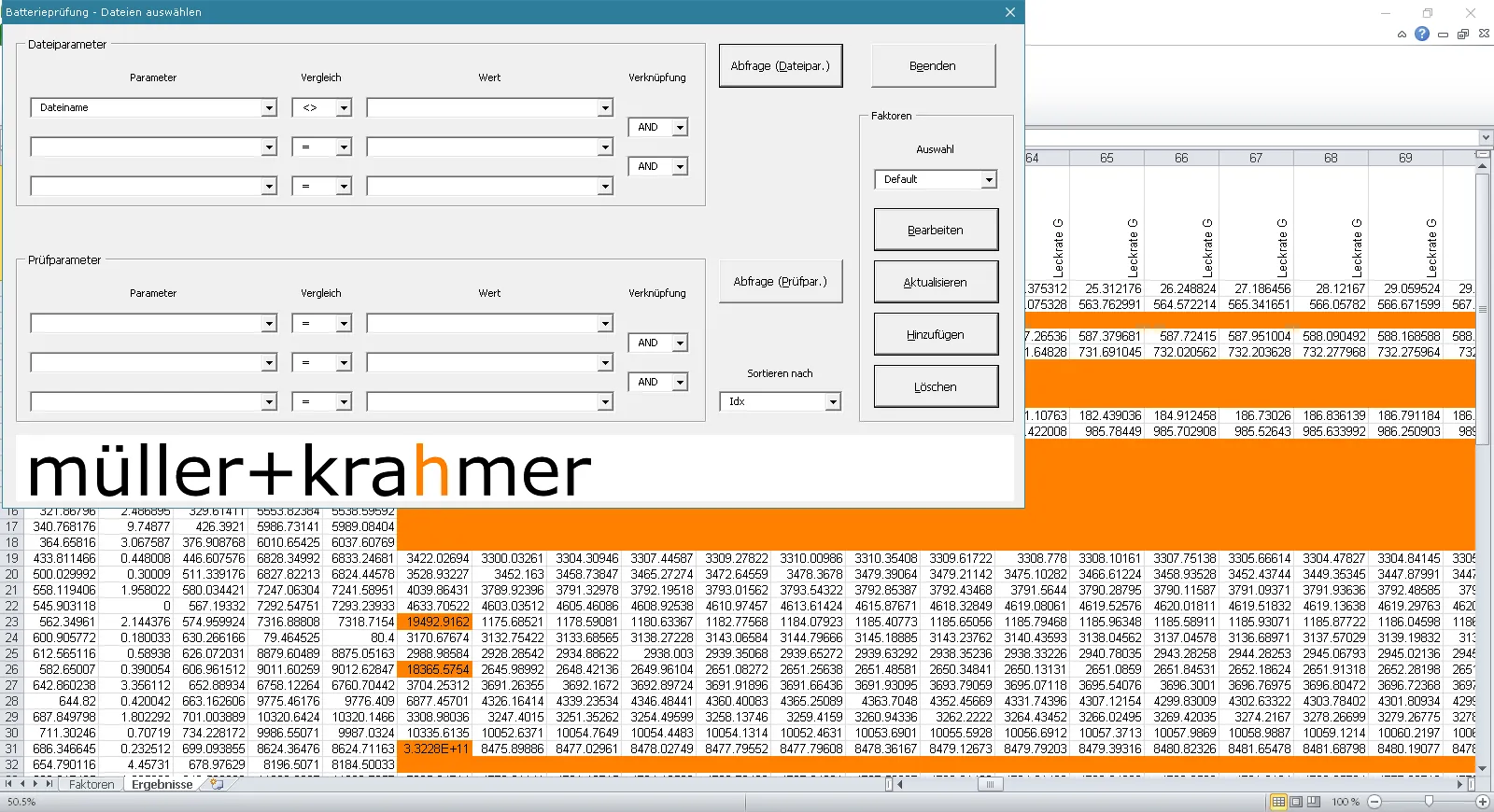1494x812 pixels.
Task: Open the Dateiname parameter dropdown
Action: 269,108
